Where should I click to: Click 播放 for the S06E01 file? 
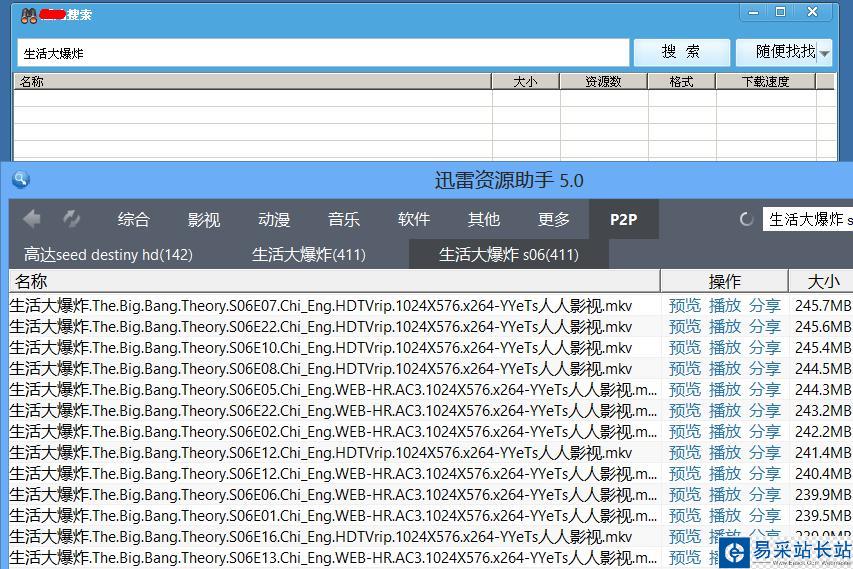[x=725, y=516]
